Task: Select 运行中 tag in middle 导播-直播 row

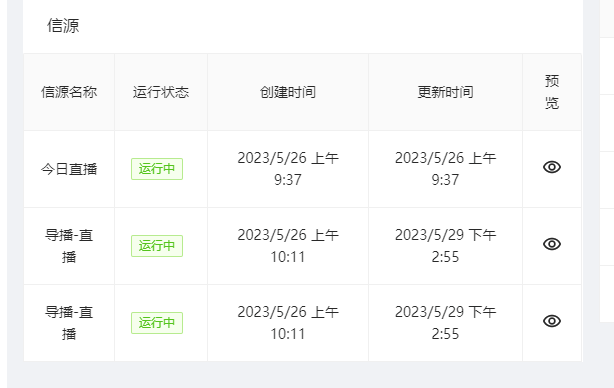Action: coord(157,246)
